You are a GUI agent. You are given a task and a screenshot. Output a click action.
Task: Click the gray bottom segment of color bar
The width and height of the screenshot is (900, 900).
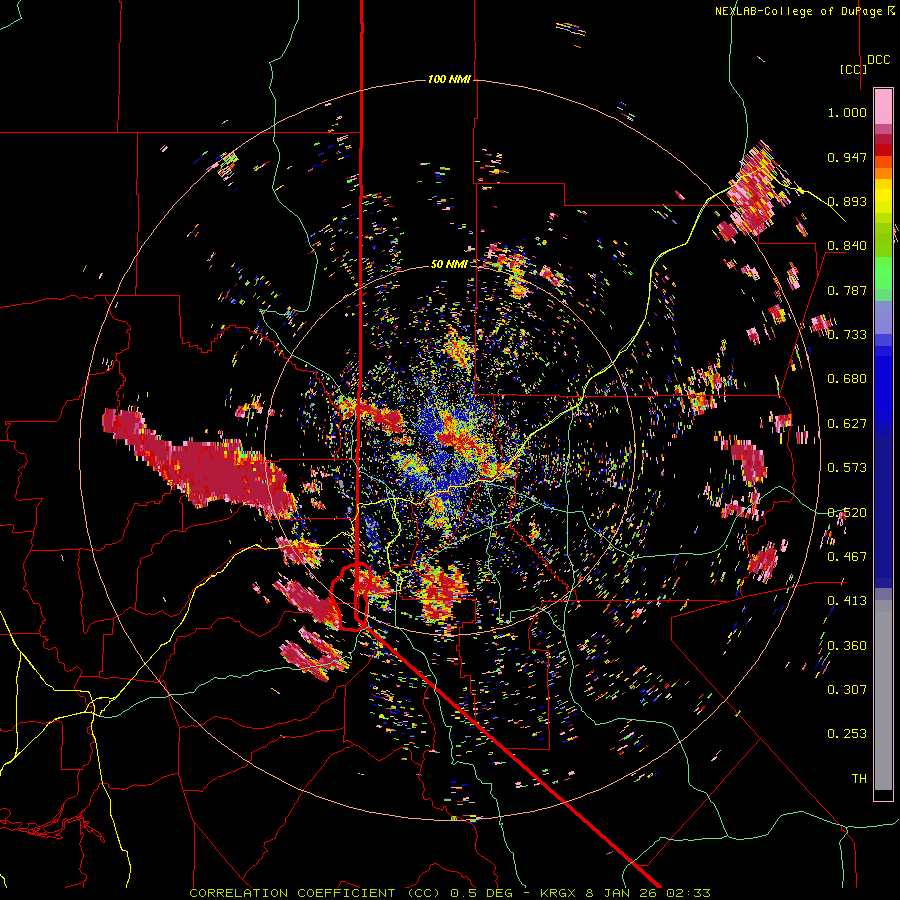click(883, 695)
